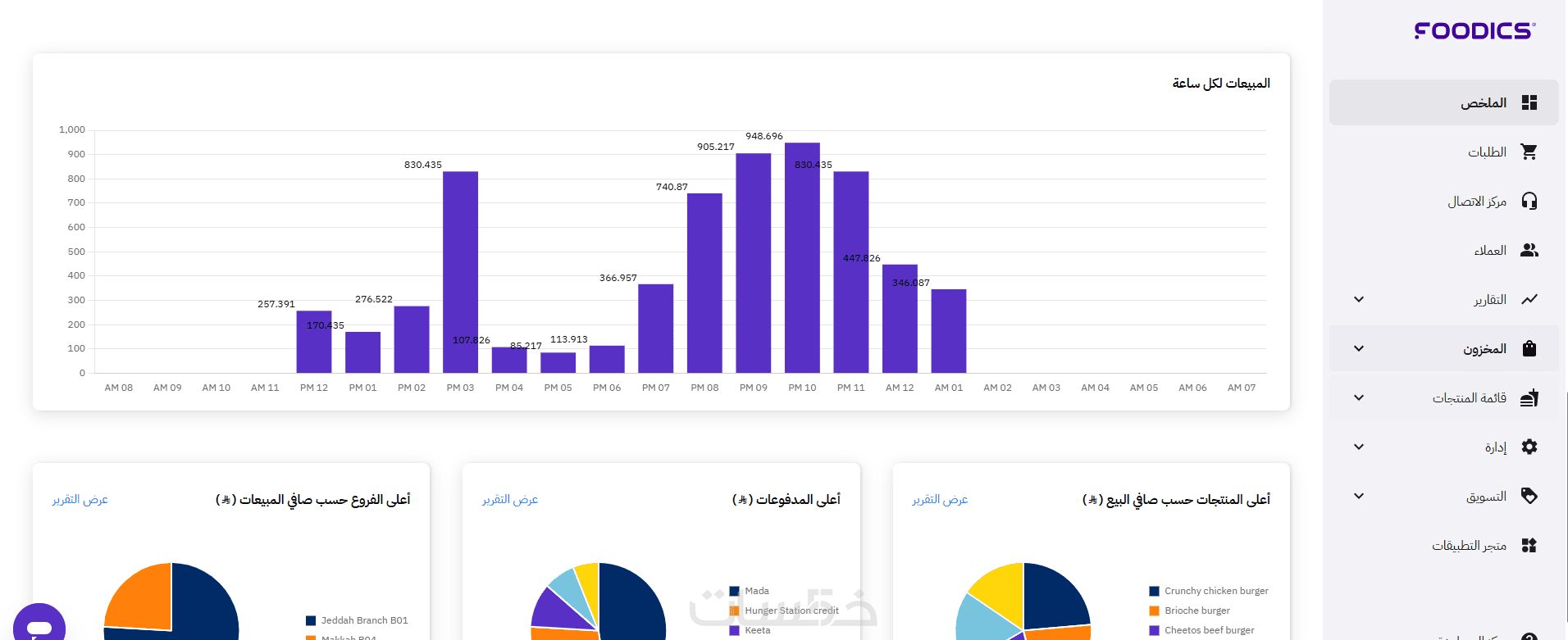Screen dimensions: 1568x640
Task: Select the bag icon for المخزون
Action: 1529,348
